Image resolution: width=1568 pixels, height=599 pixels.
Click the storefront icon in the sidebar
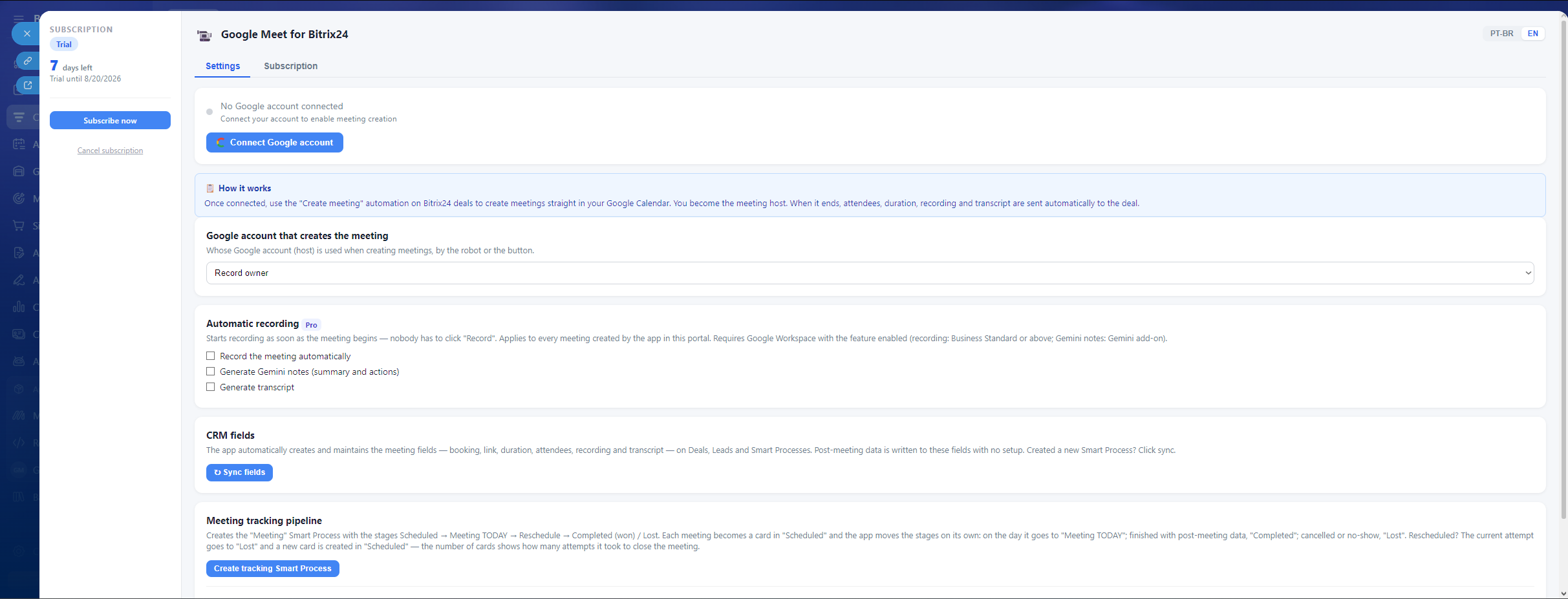tap(19, 171)
